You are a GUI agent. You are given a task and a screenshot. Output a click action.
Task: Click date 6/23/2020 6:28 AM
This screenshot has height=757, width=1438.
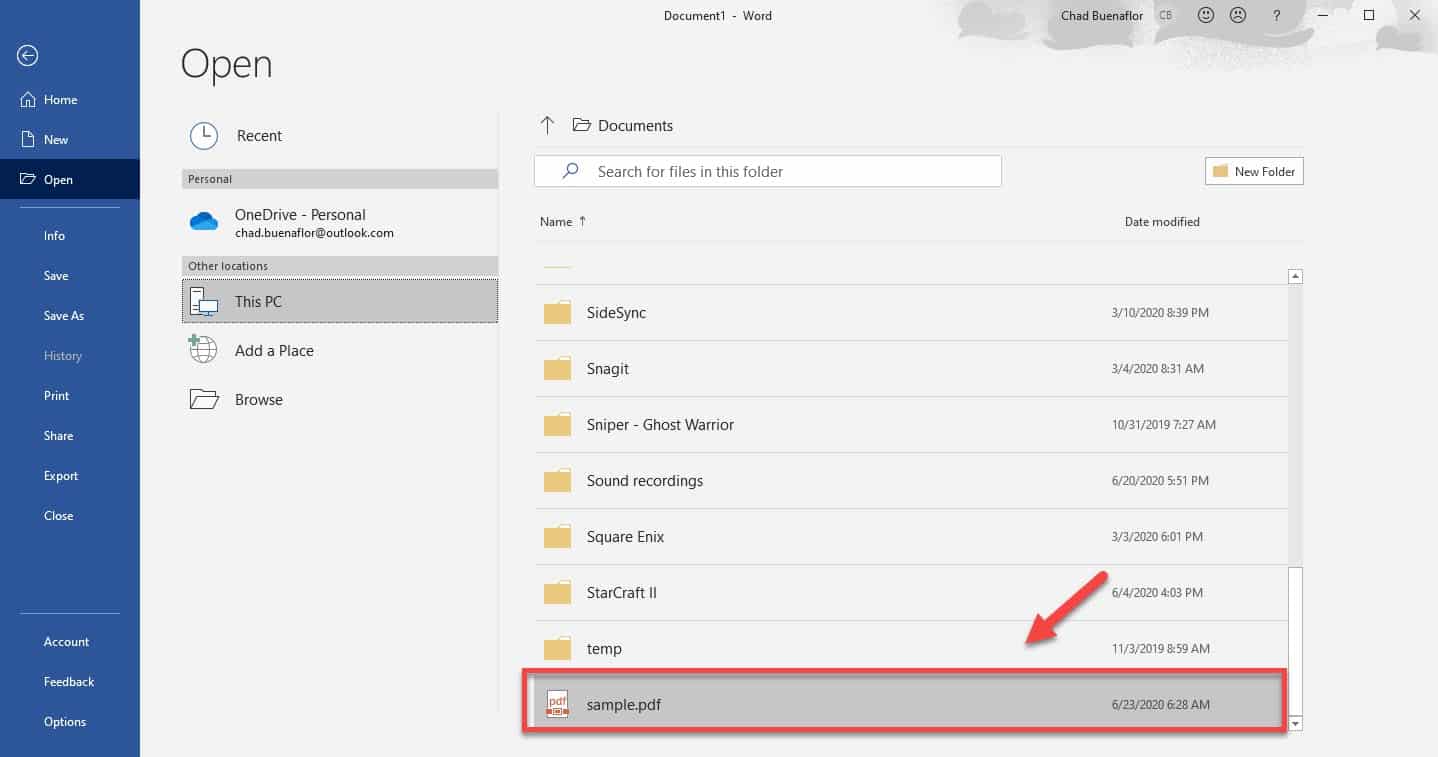click(1160, 705)
